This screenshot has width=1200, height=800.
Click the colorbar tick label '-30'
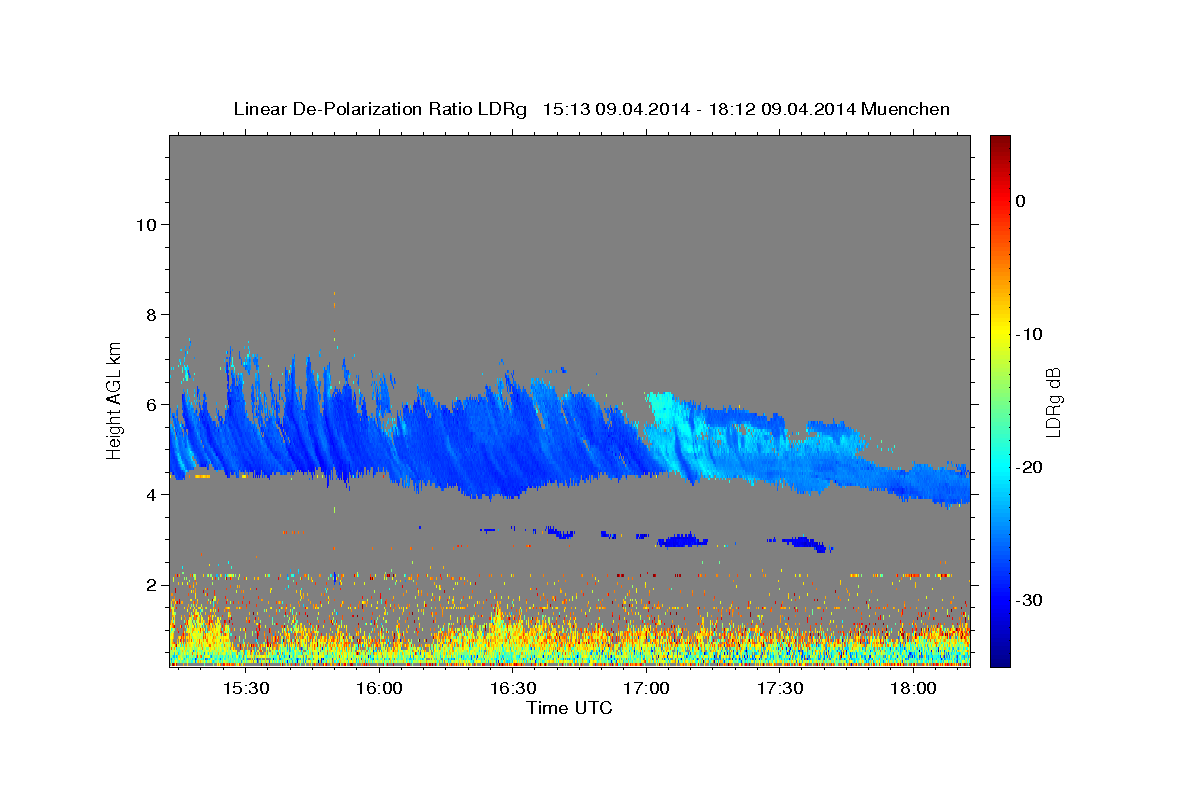pyautogui.click(x=1030, y=600)
